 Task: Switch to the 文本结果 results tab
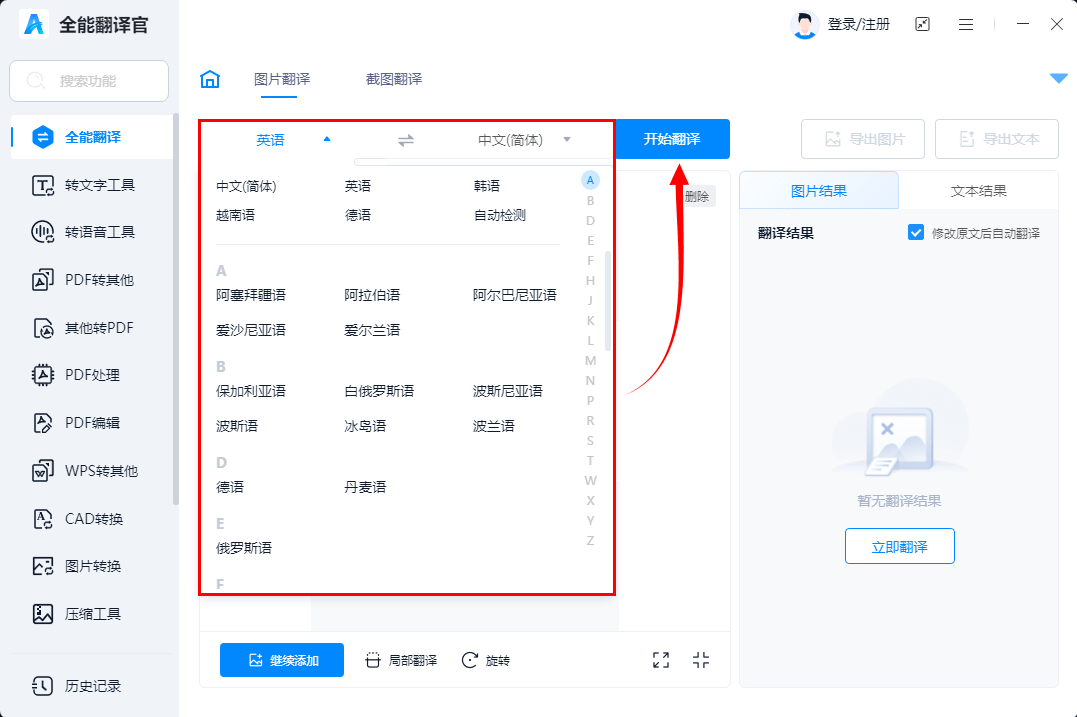pos(981,190)
